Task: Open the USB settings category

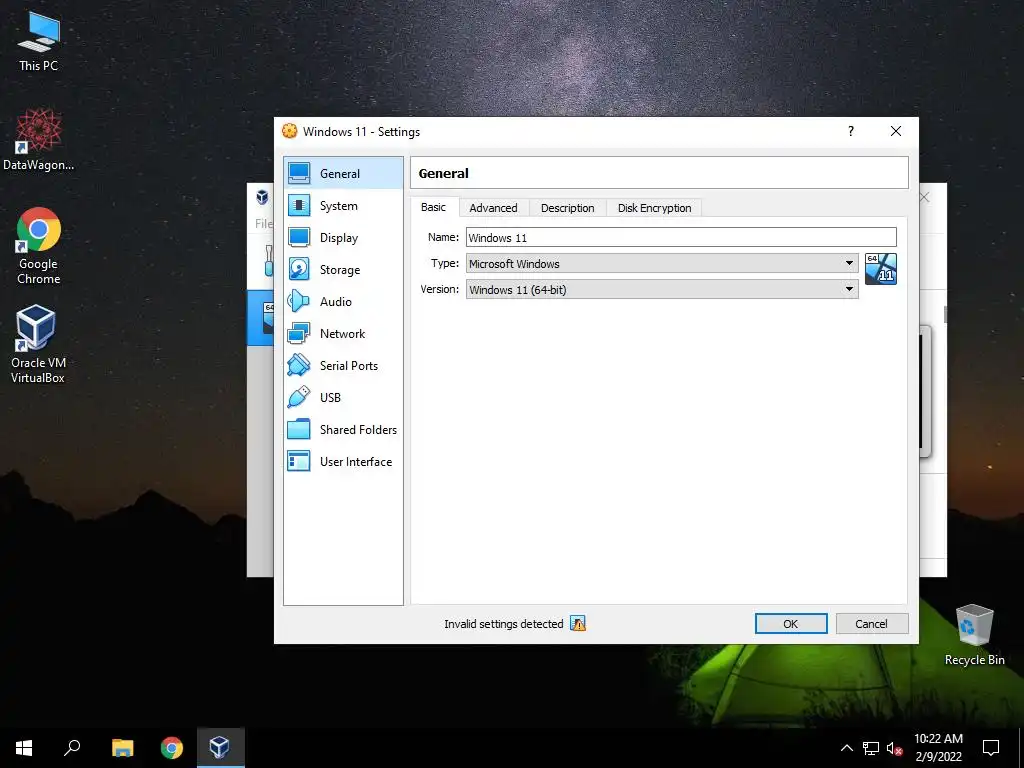Action: tap(344, 398)
